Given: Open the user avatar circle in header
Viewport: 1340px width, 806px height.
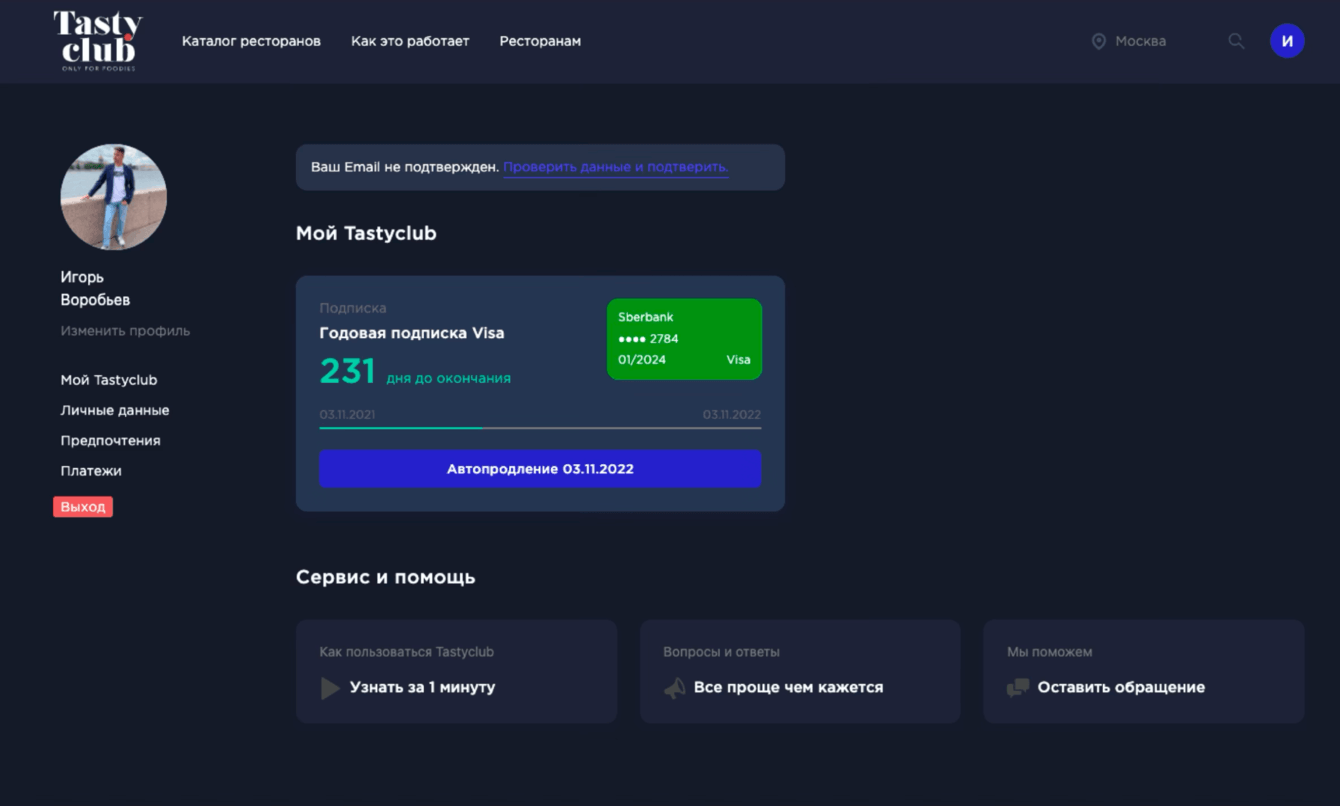Looking at the screenshot, I should (1287, 41).
